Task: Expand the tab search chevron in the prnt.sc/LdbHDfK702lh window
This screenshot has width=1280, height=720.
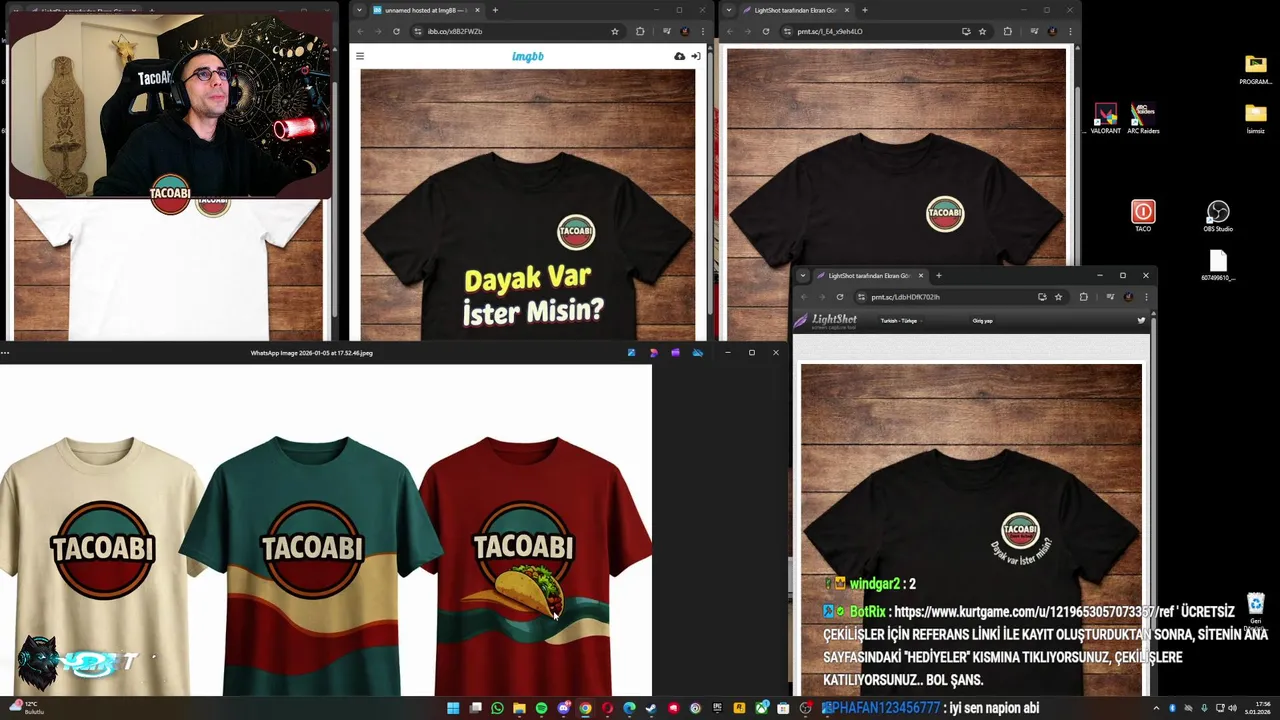Action: 803,275
